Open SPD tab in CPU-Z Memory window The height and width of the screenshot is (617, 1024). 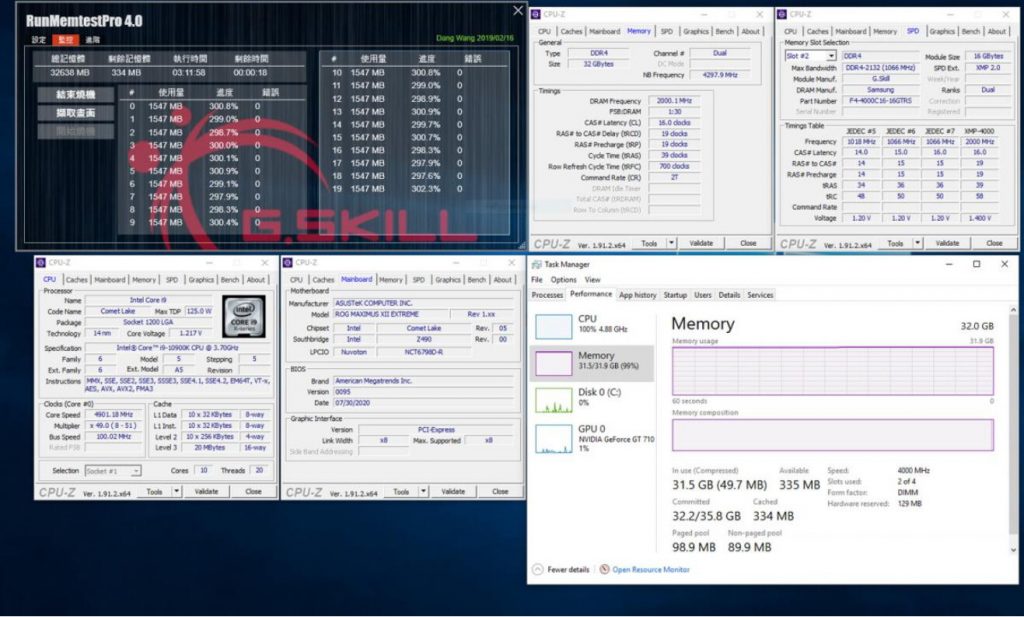coord(667,31)
